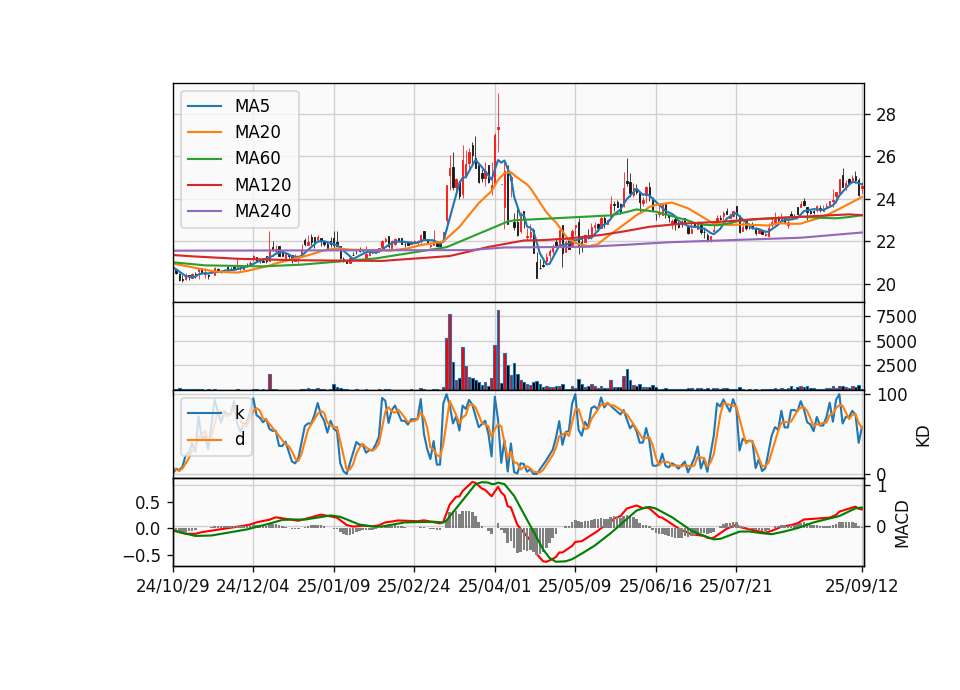Viewport: 960px width, 690px height.
Task: Click the price axis value 20
Action: point(886,285)
